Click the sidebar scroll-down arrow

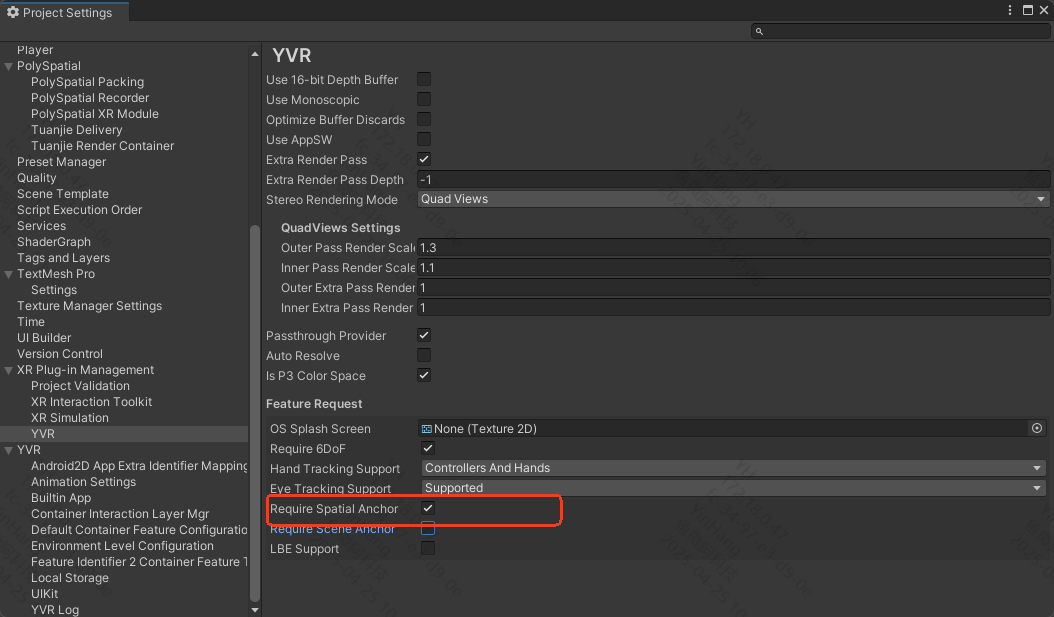pos(254,609)
